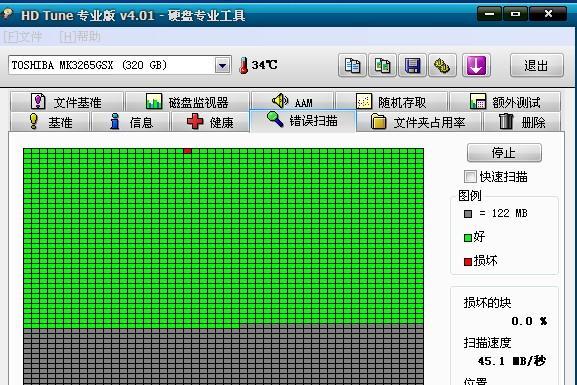
Task: Open the options tools icon
Action: (442, 66)
